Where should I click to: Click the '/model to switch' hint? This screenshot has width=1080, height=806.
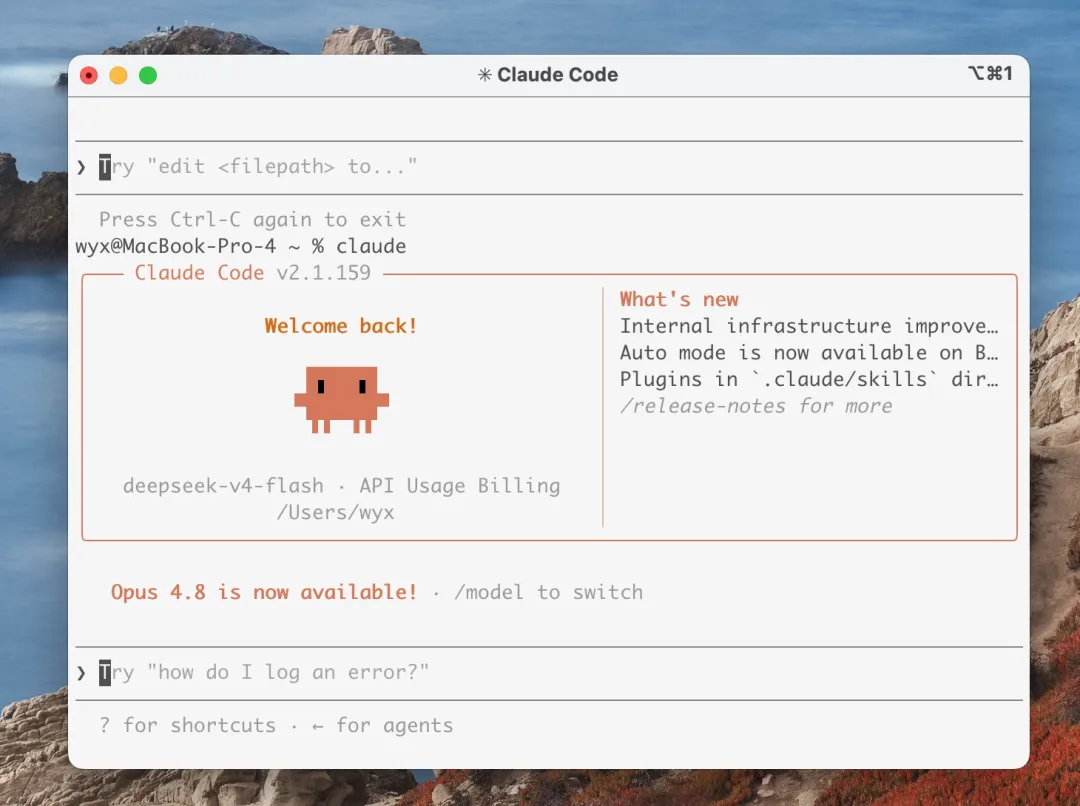point(548,592)
